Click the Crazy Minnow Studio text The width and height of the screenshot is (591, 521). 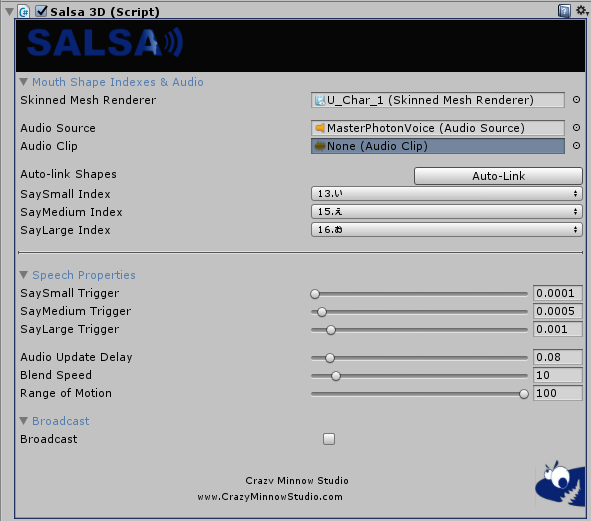tap(297, 481)
